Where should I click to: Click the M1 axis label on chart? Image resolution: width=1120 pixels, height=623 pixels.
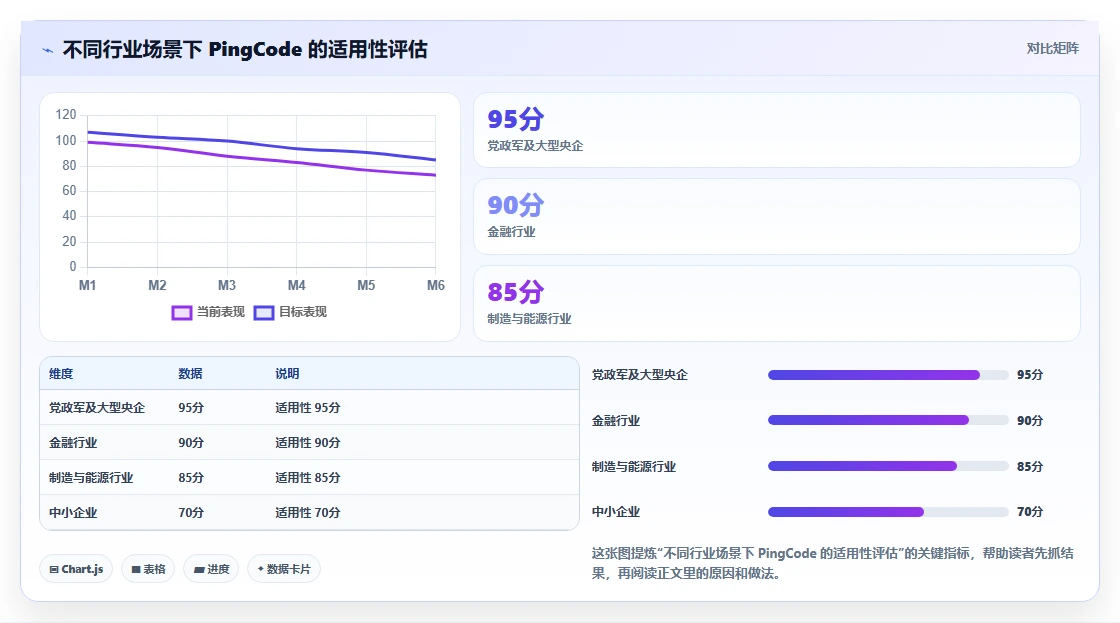87,286
